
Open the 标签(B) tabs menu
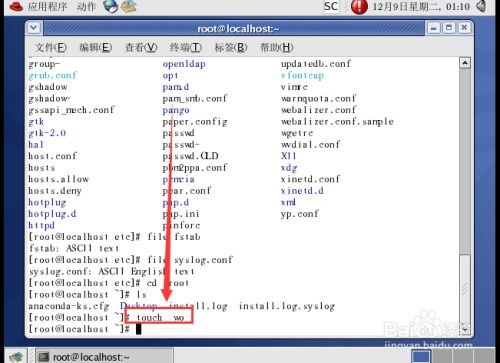(x=231, y=47)
